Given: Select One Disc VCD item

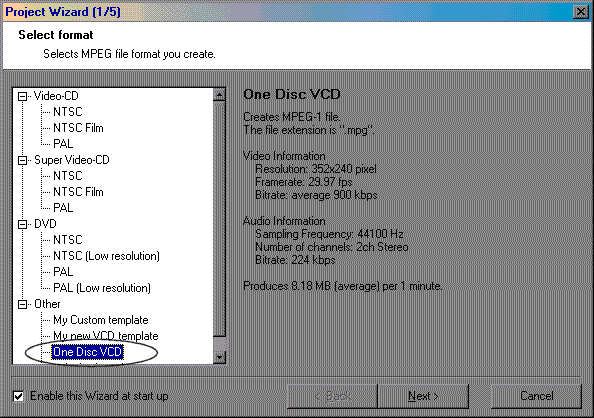Looking at the screenshot, I should pos(88,352).
